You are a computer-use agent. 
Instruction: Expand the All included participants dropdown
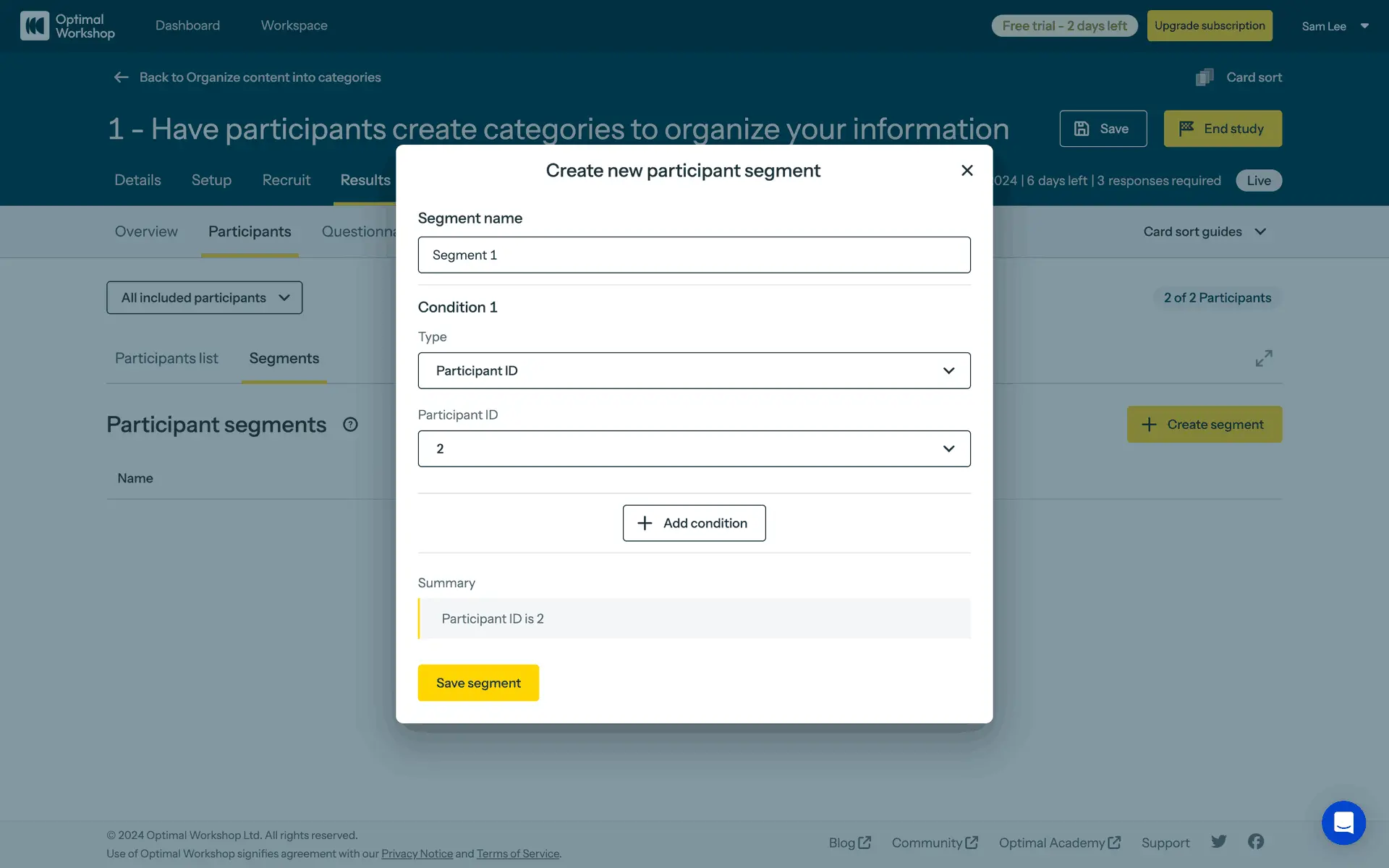[205, 298]
